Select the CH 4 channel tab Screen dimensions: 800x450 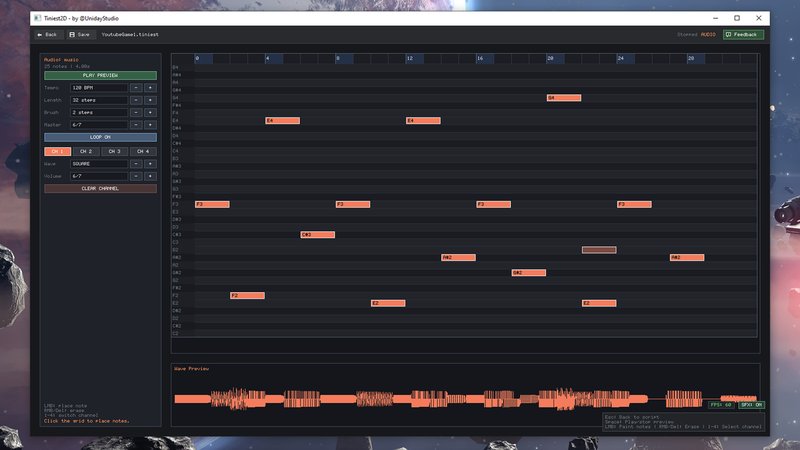point(143,152)
